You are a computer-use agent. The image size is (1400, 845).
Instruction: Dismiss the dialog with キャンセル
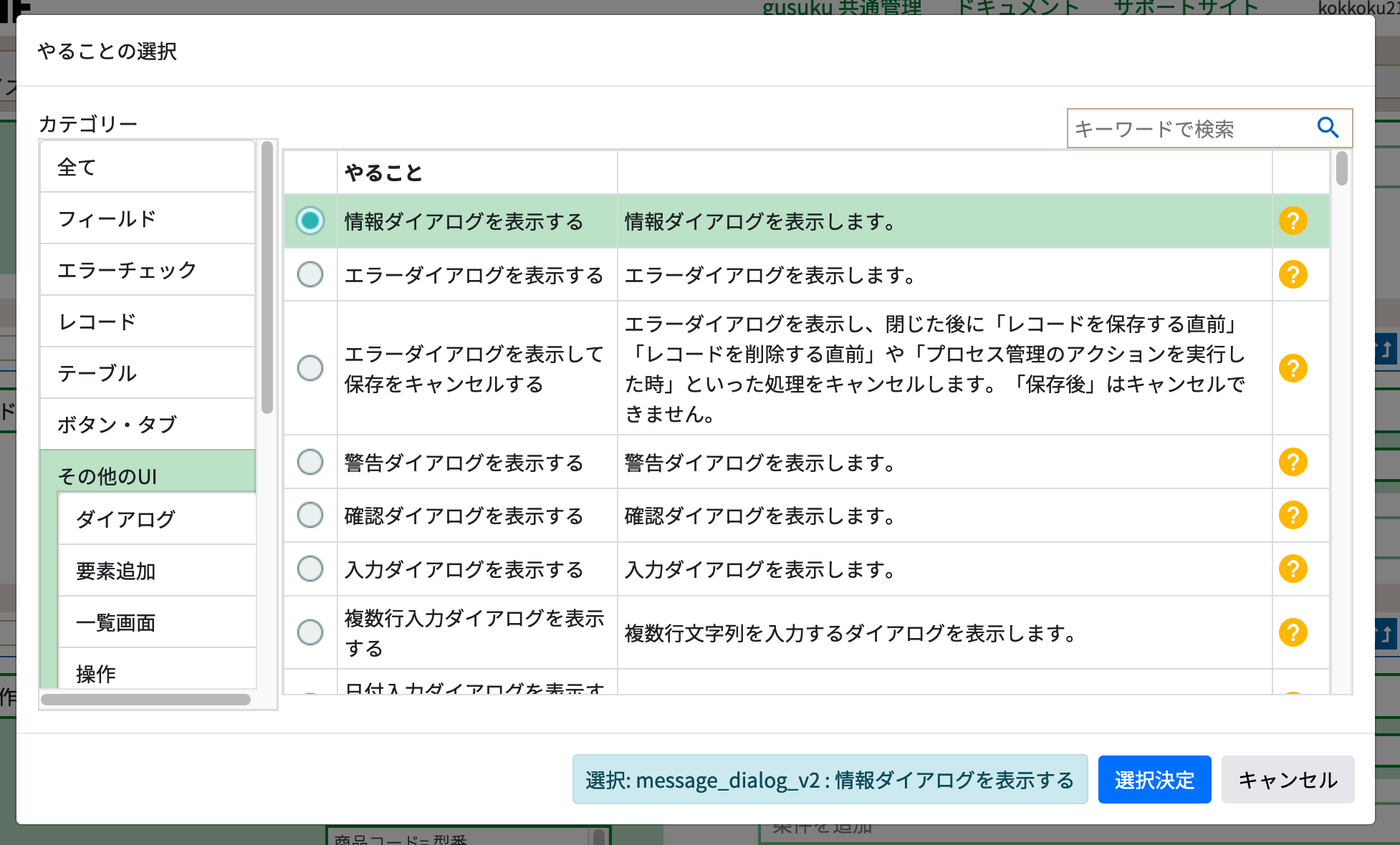click(x=1288, y=780)
